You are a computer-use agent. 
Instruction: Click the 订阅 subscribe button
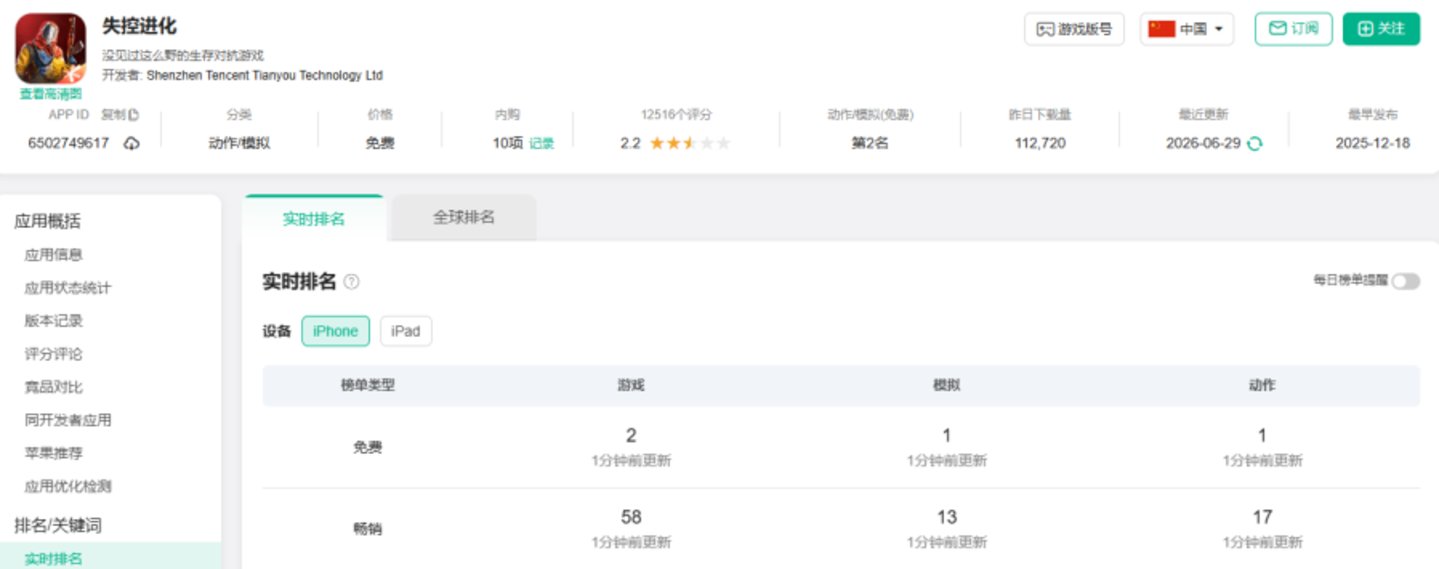(1294, 29)
